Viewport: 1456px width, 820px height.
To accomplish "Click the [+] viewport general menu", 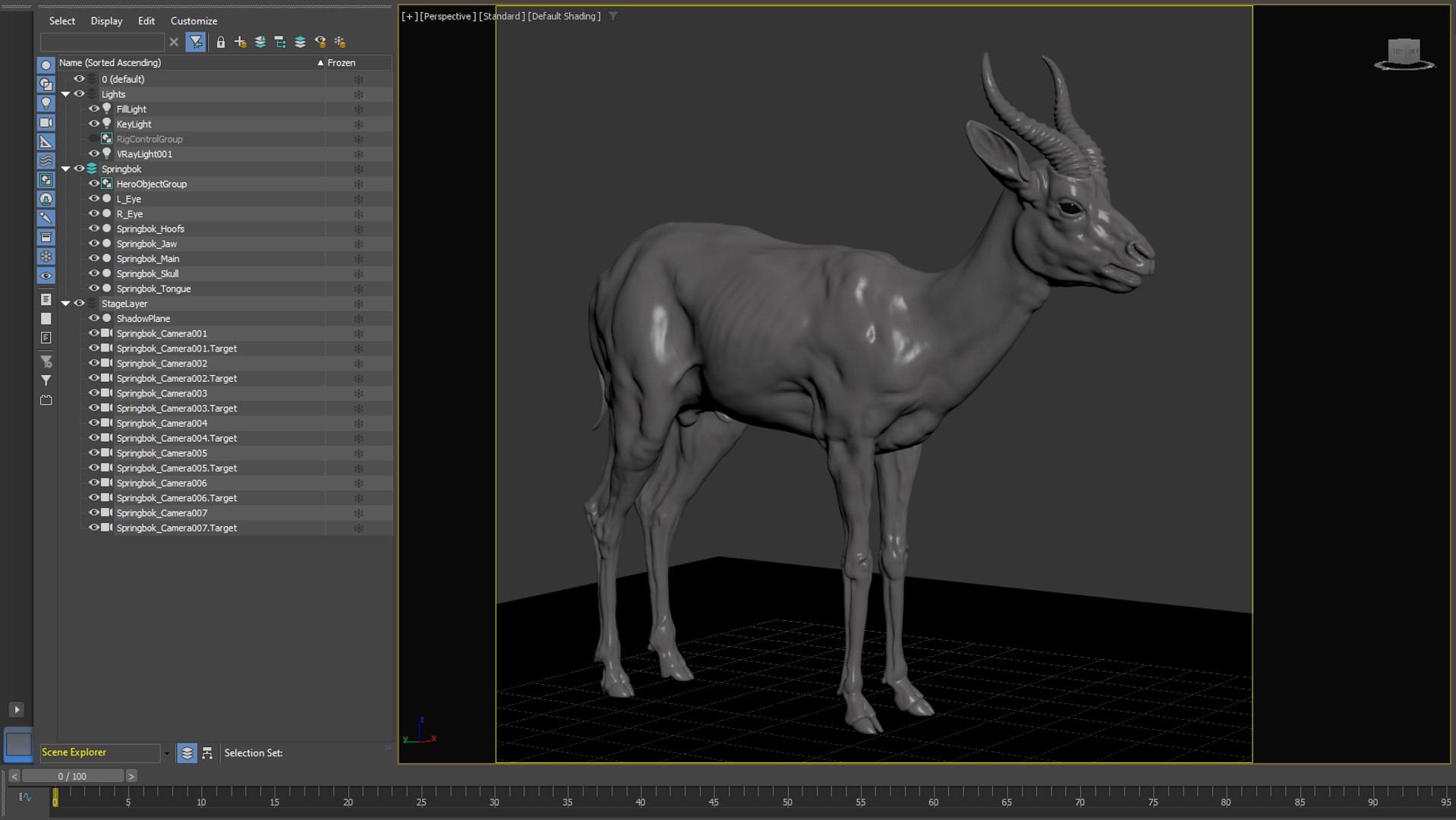I will [x=409, y=16].
